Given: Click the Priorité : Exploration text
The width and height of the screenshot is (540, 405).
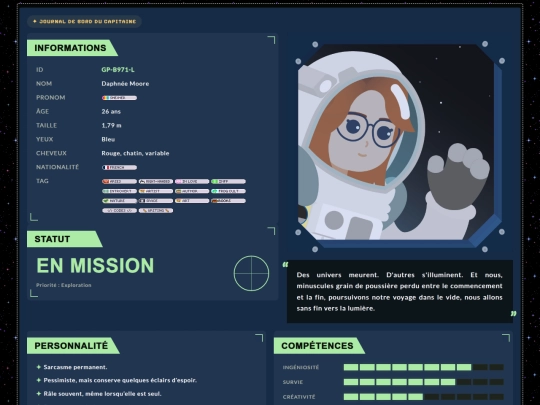Looking at the screenshot, I should click(64, 285).
